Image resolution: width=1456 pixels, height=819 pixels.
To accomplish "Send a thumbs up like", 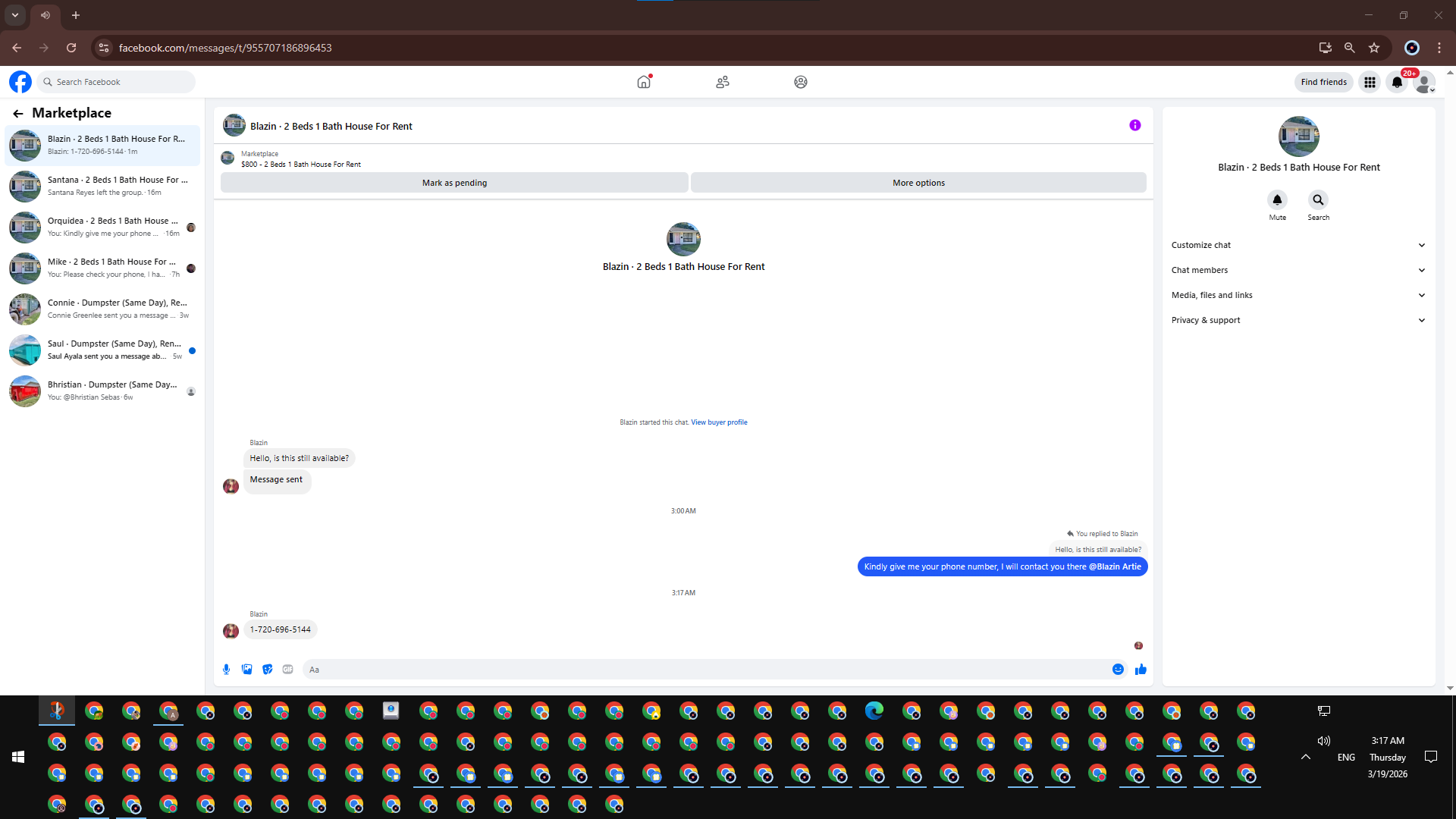I will pos(1141,669).
